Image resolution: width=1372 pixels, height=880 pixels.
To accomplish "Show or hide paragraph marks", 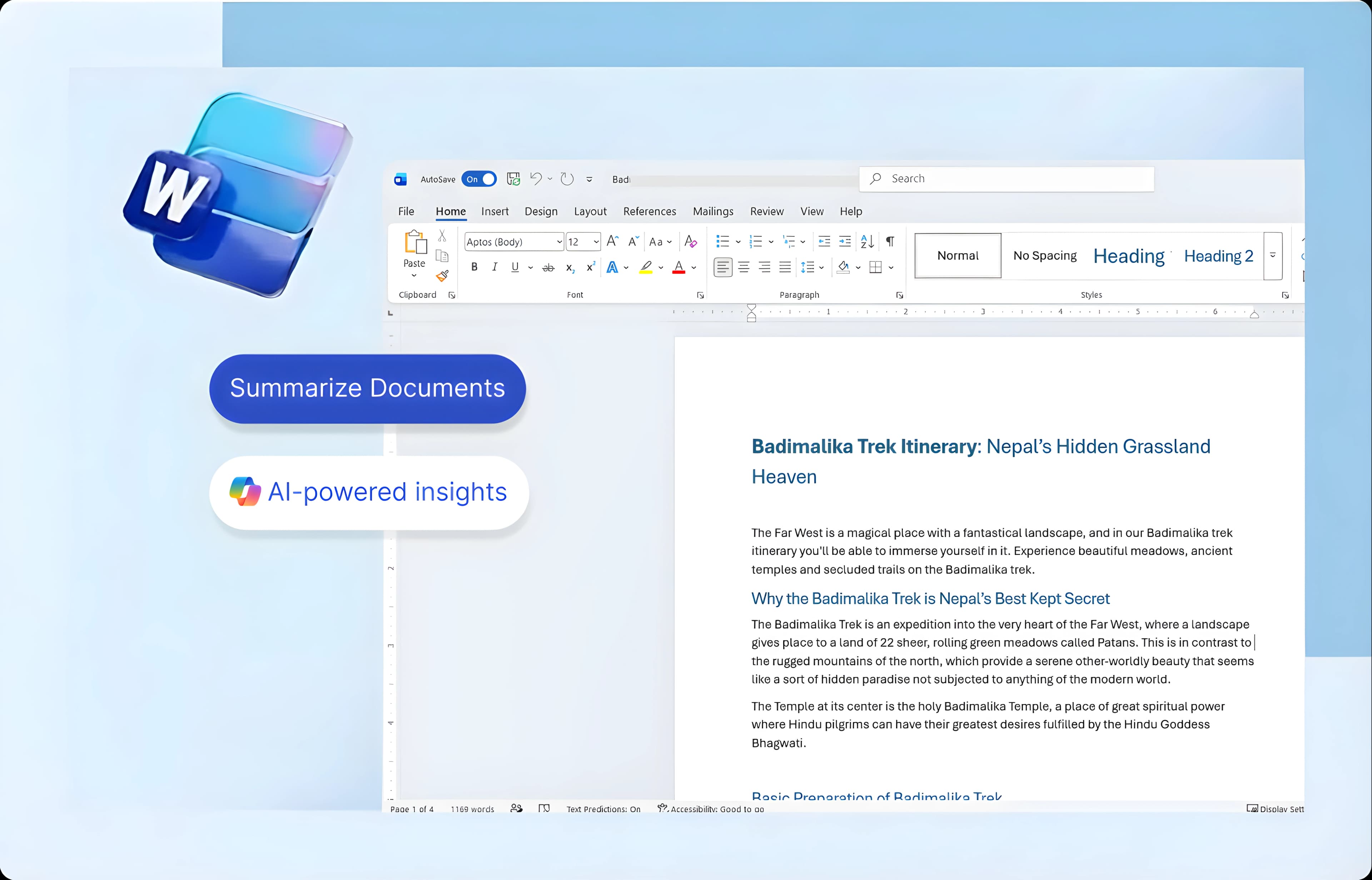I will point(890,241).
